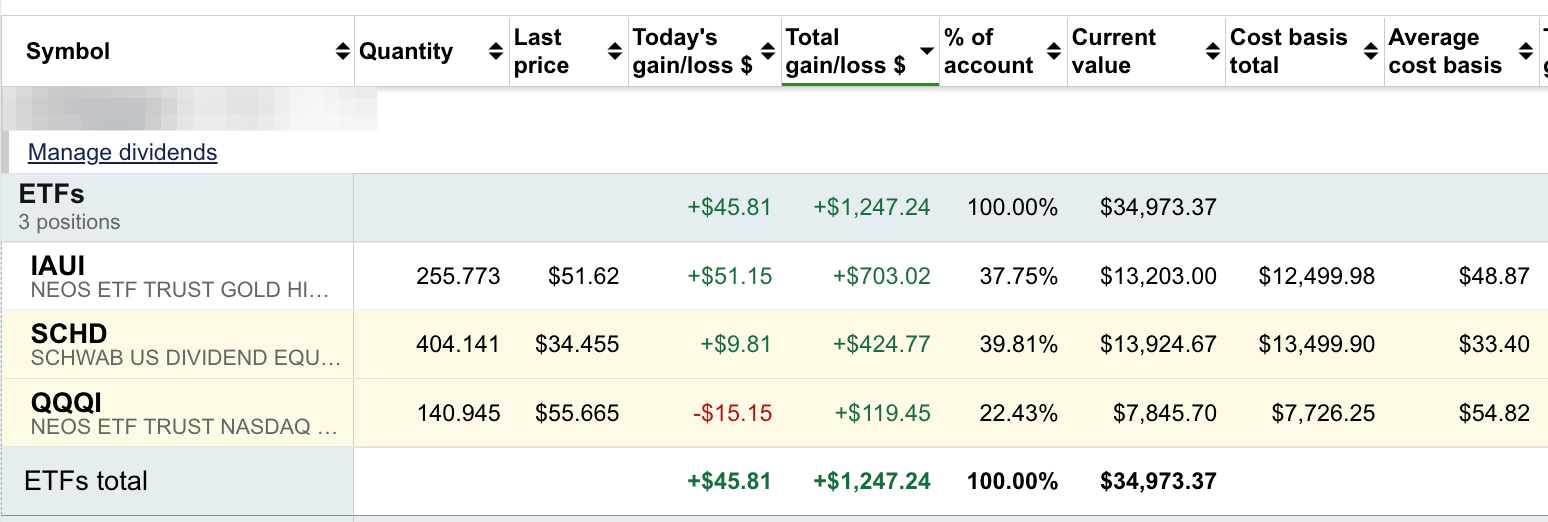Open the QQQI position
The height and width of the screenshot is (522, 1548).
pos(66,402)
